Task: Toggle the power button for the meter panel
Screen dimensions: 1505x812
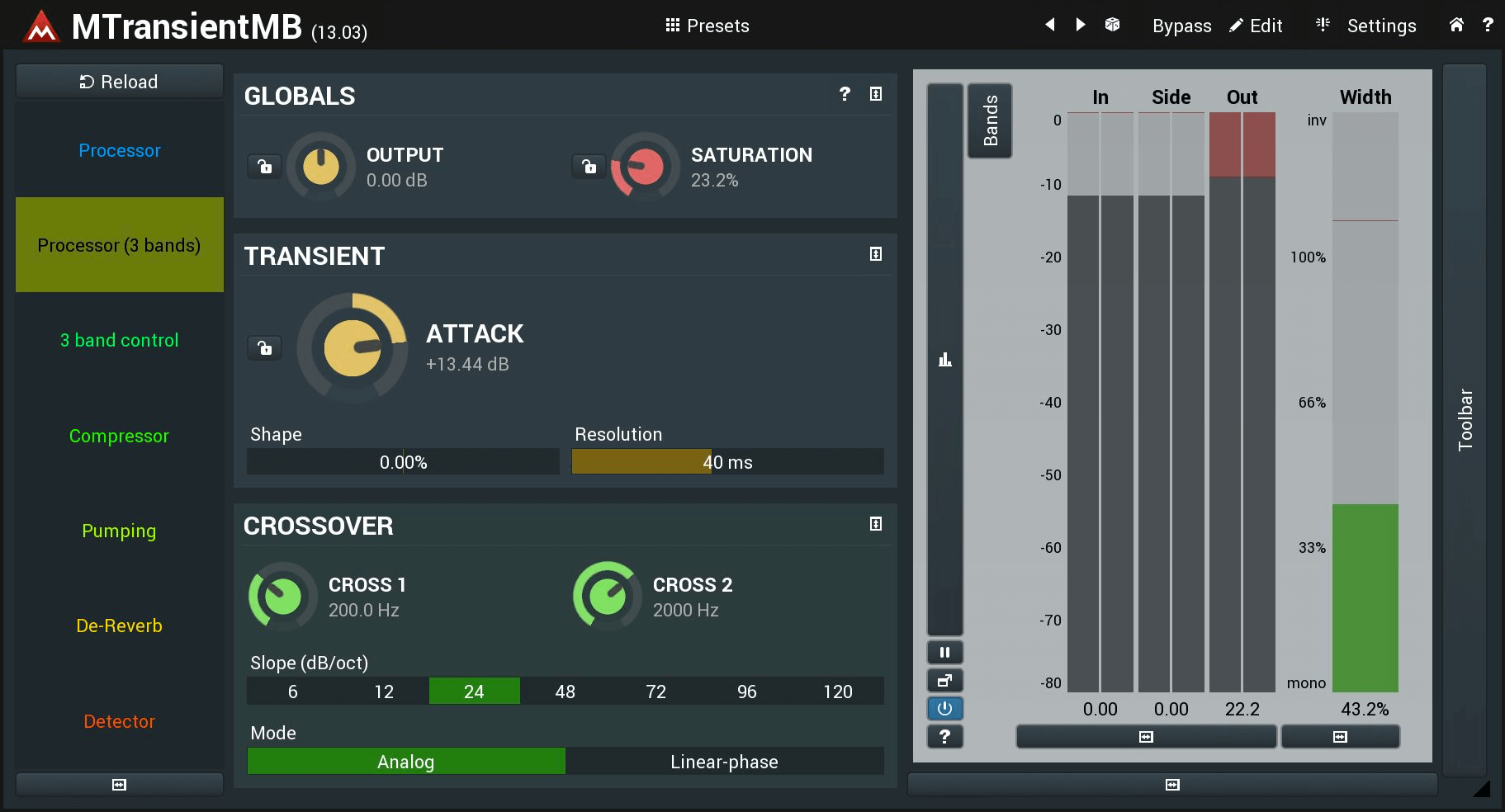Action: click(944, 708)
